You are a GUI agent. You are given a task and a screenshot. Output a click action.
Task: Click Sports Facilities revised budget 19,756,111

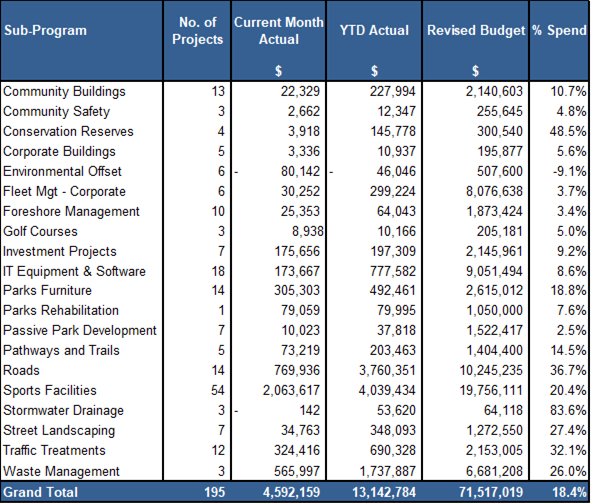491,391
